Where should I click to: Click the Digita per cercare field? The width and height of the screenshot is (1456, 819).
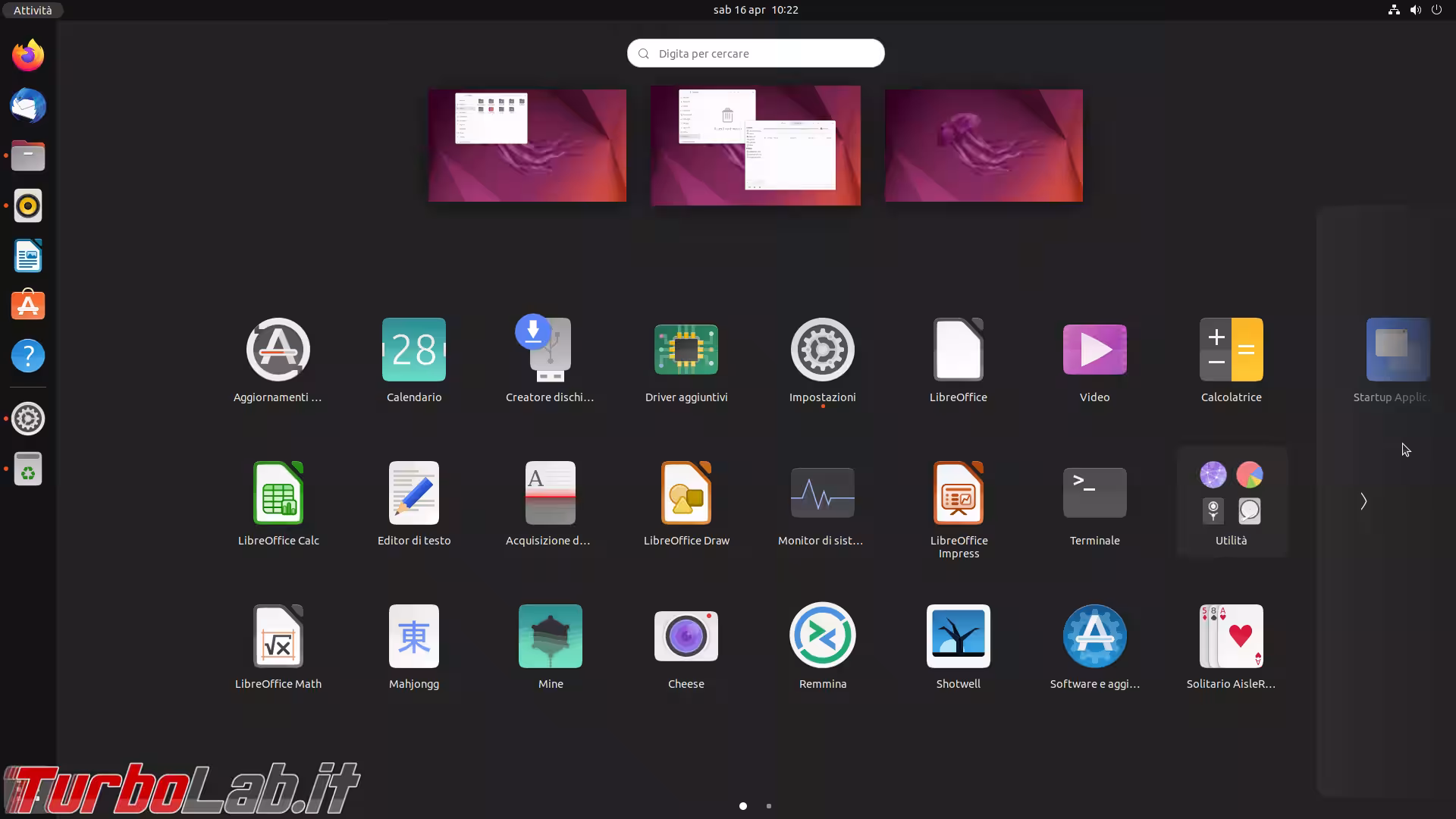click(755, 53)
